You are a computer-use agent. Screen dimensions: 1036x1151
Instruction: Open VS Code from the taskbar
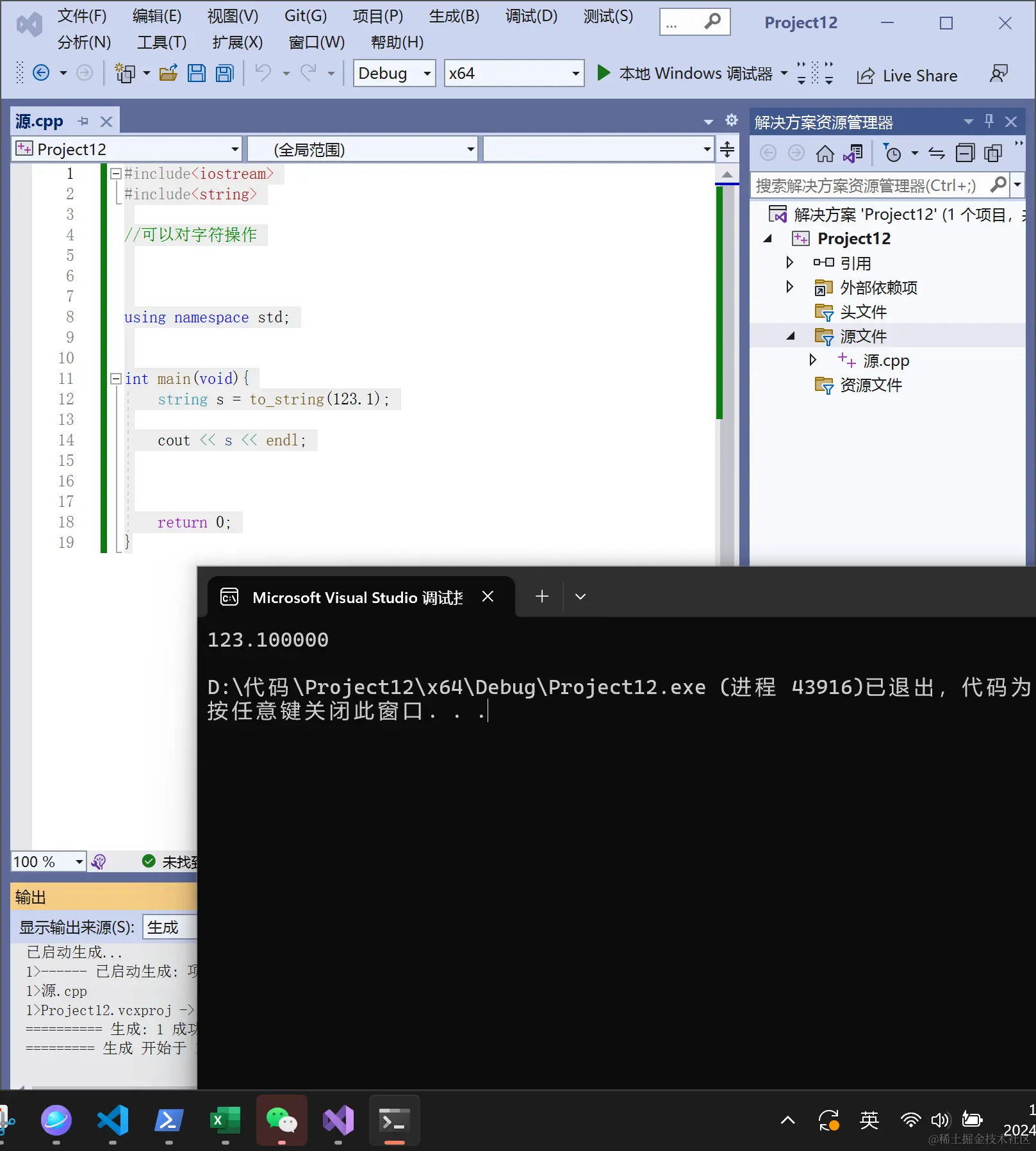(113, 1120)
